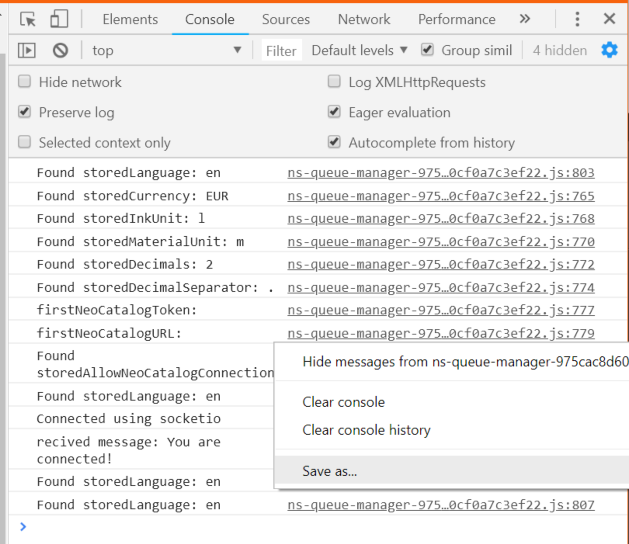
Task: Open source link ending js:774
Action: tap(441, 287)
